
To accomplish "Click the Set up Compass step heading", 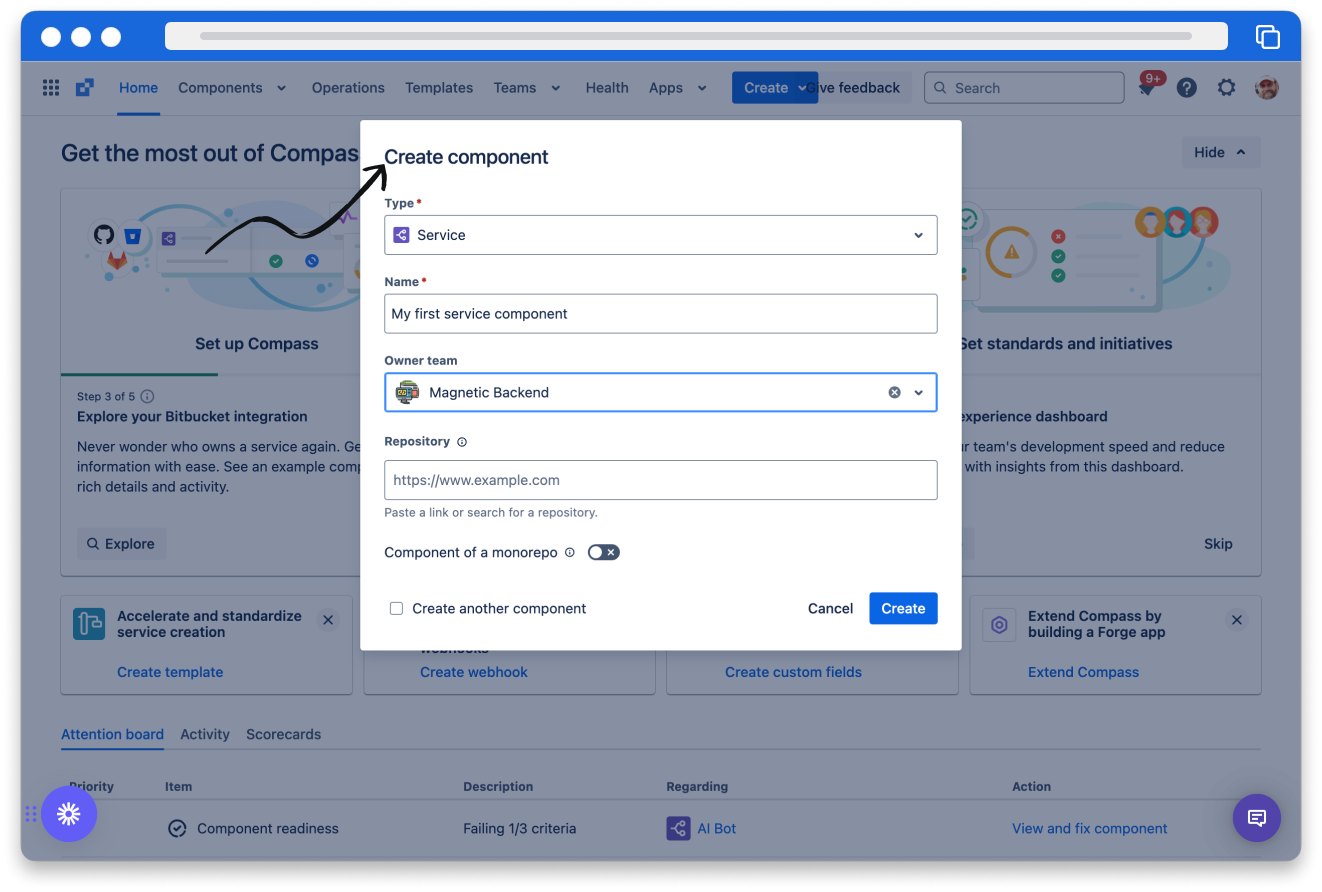I will 257,344.
